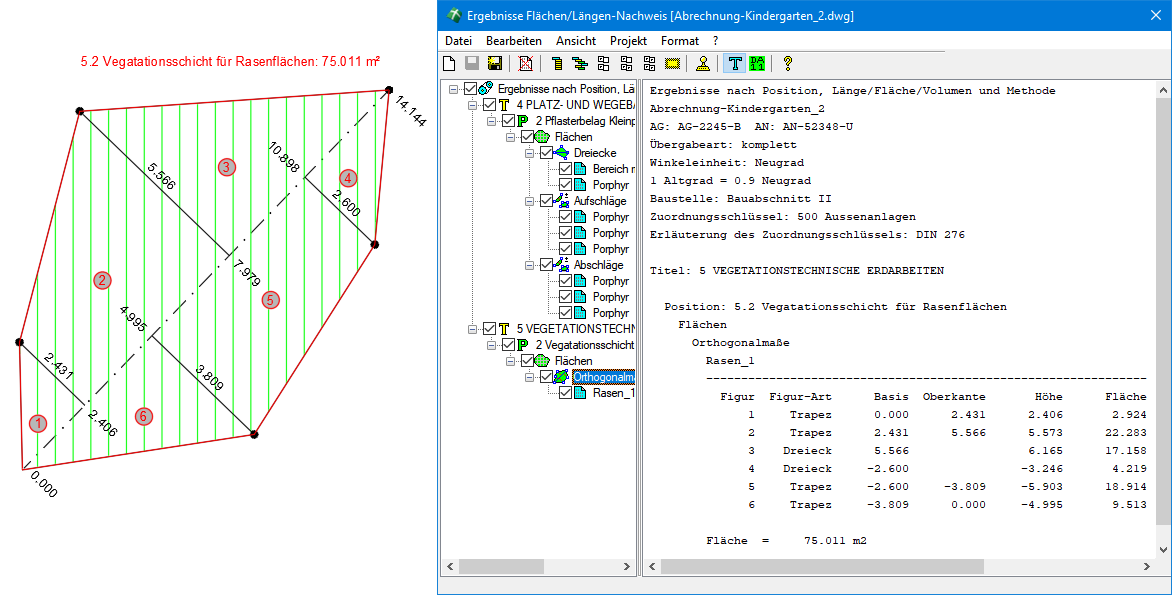
Task: Toggle the cyan T text toolbar button
Action: click(735, 64)
